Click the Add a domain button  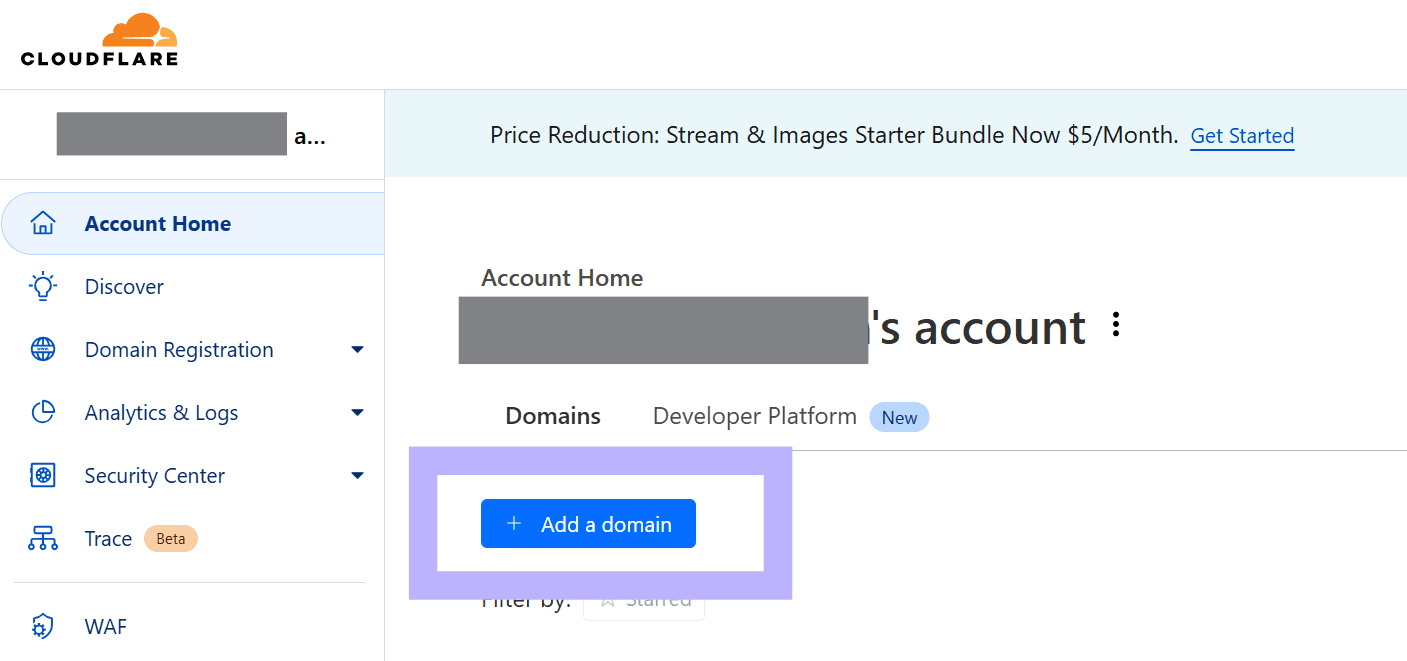coord(588,523)
